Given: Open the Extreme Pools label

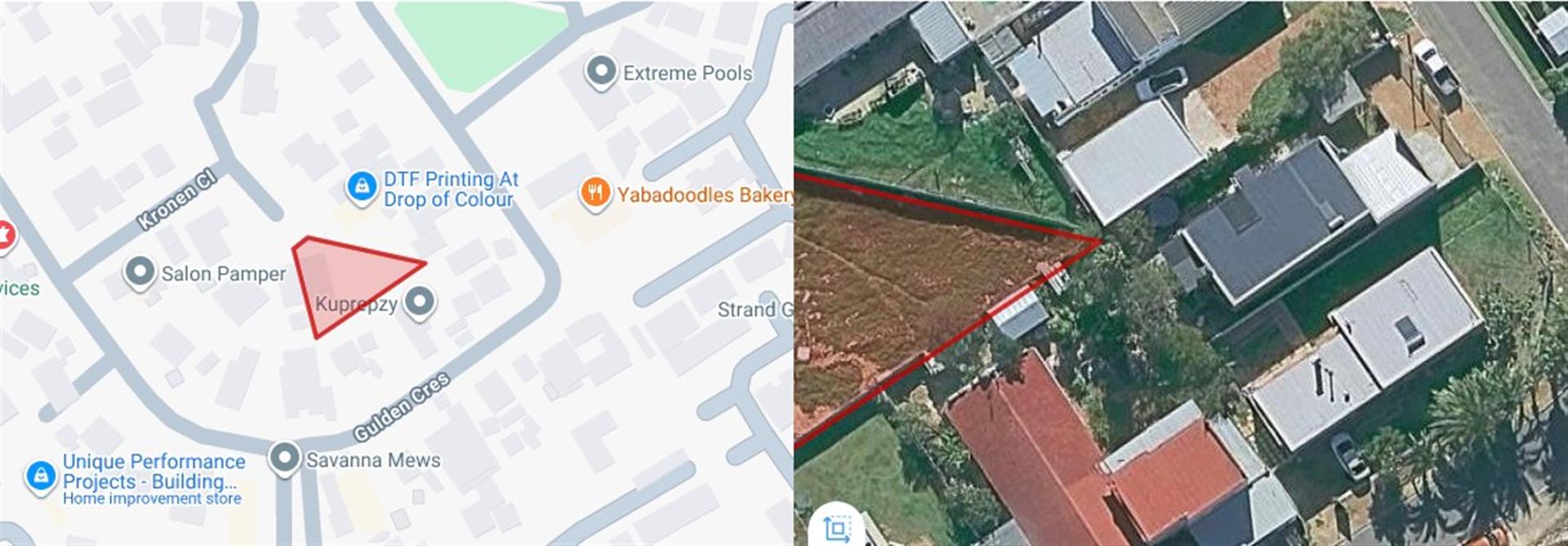Looking at the screenshot, I should [x=688, y=73].
